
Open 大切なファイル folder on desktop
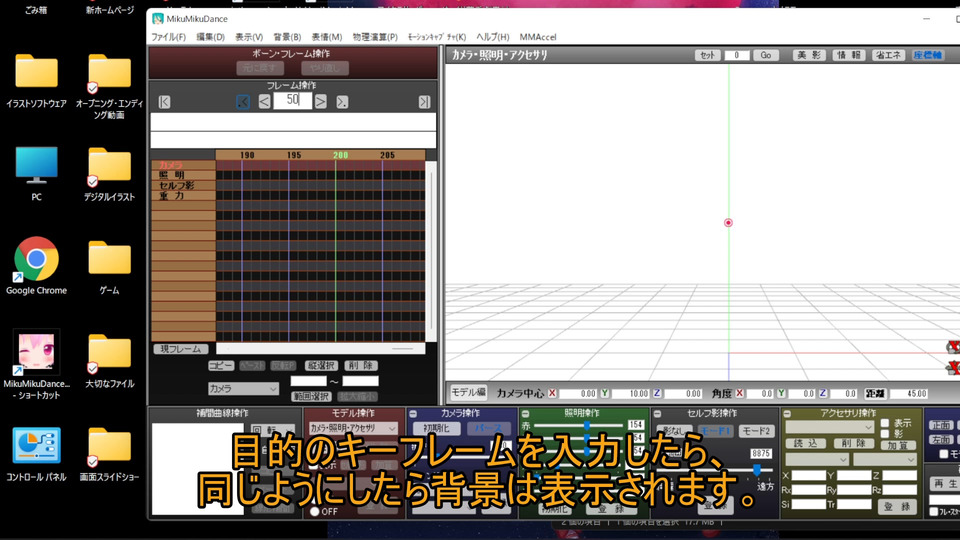coord(109,360)
